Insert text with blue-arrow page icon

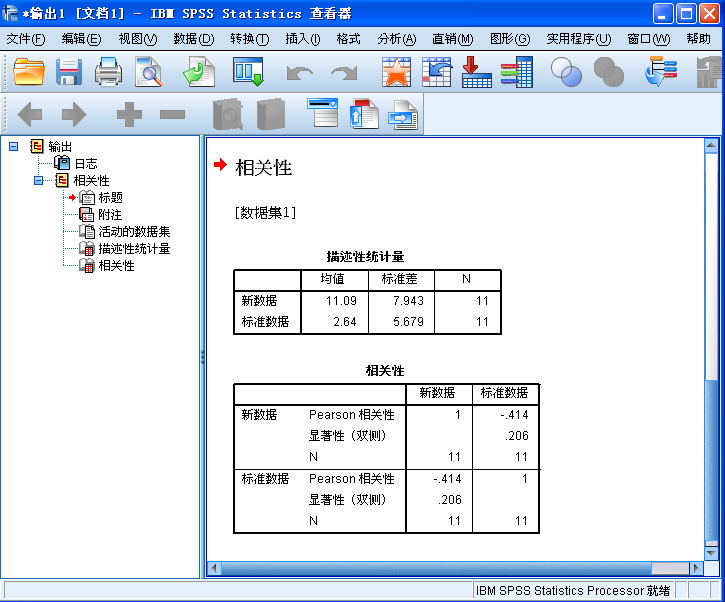(x=403, y=115)
